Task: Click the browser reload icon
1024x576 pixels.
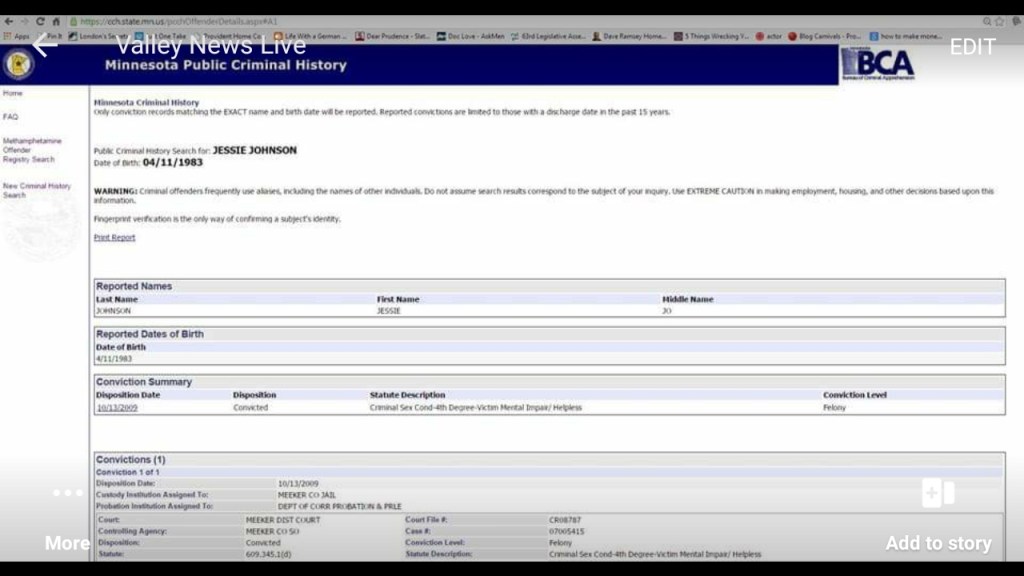Action: point(40,21)
